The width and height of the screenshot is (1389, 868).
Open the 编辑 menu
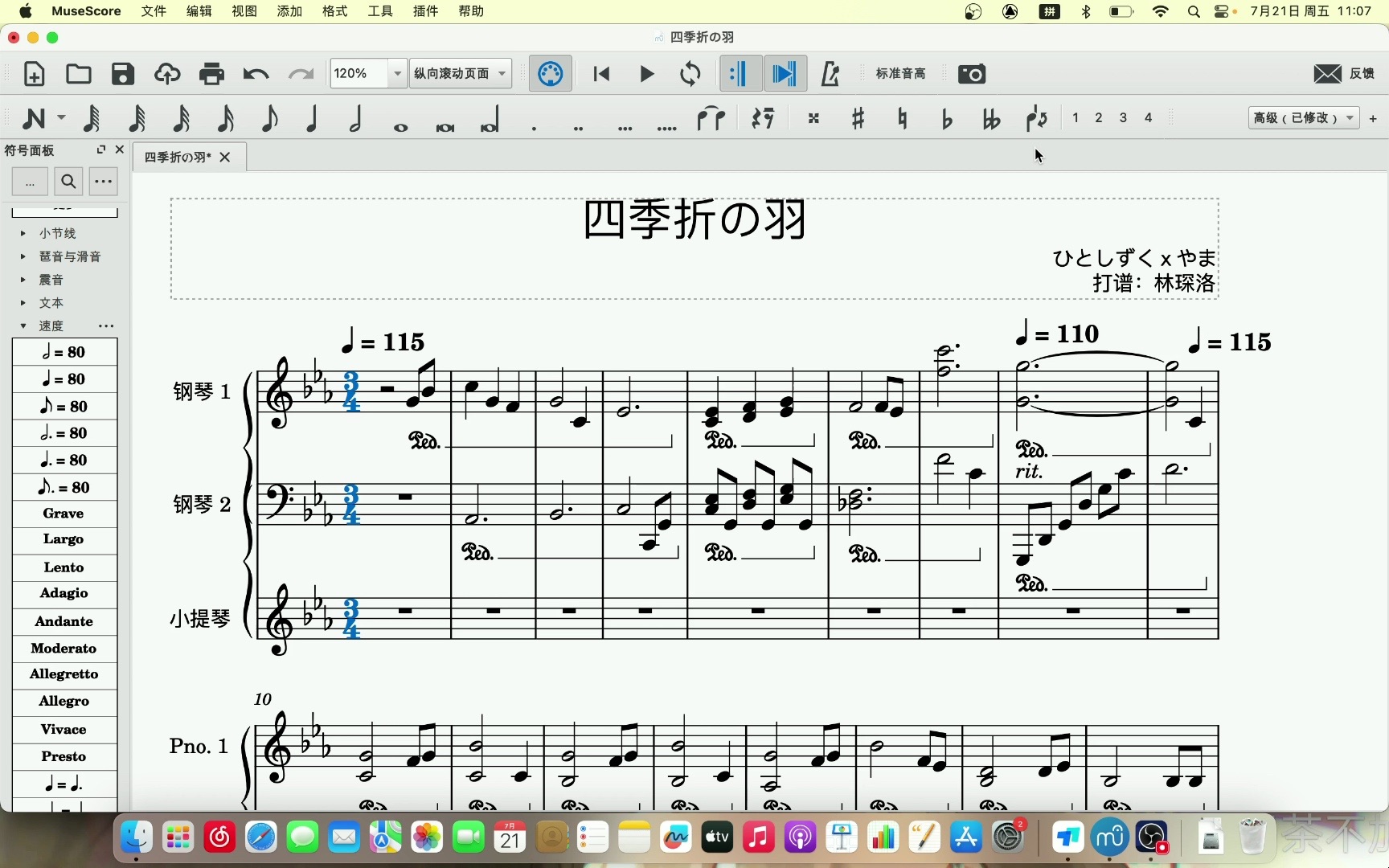[199, 11]
